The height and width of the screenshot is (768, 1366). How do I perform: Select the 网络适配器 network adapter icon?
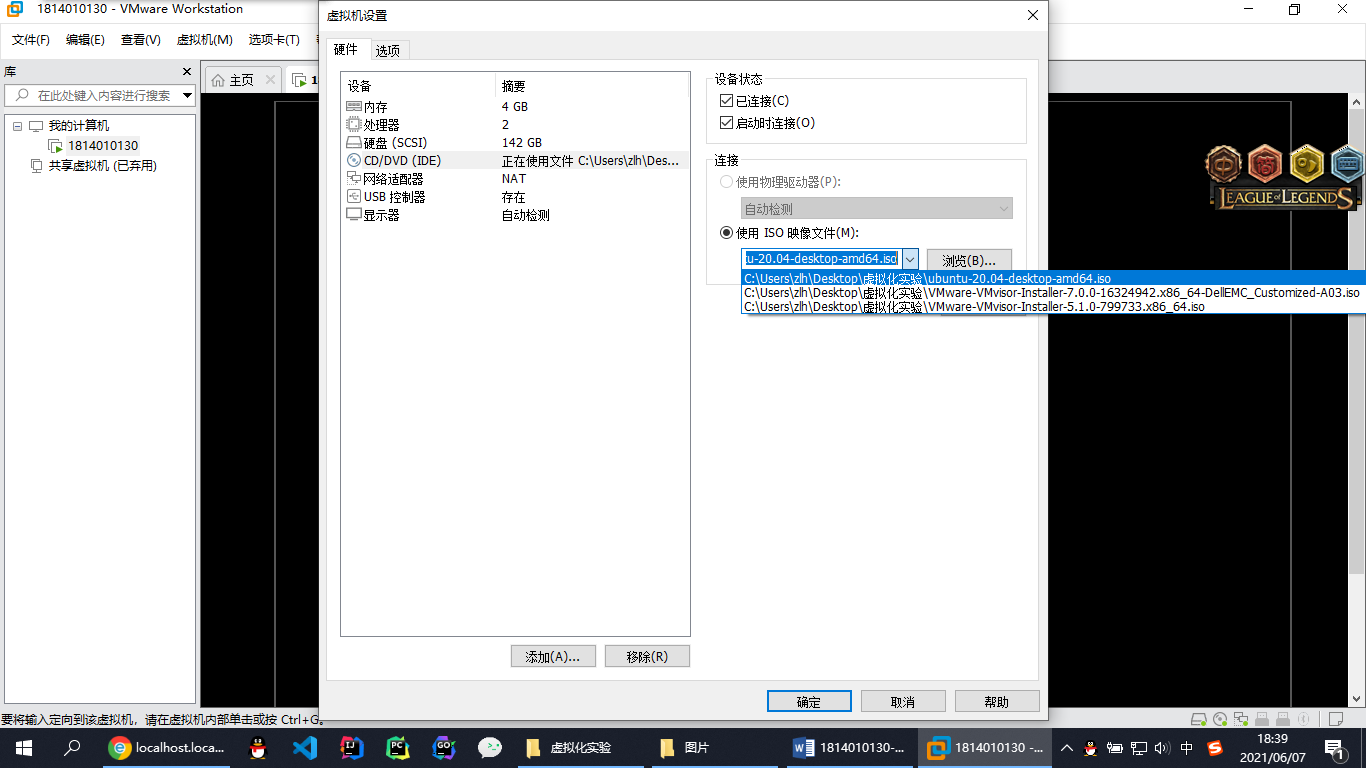pos(354,179)
